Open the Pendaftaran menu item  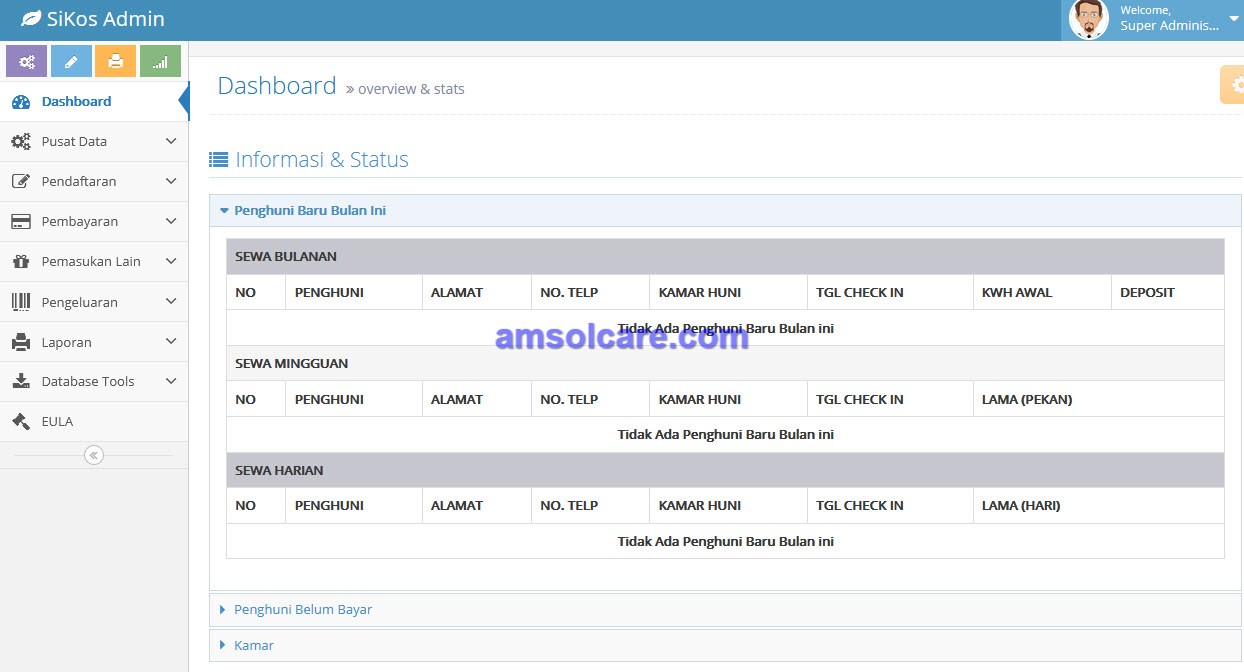94,182
